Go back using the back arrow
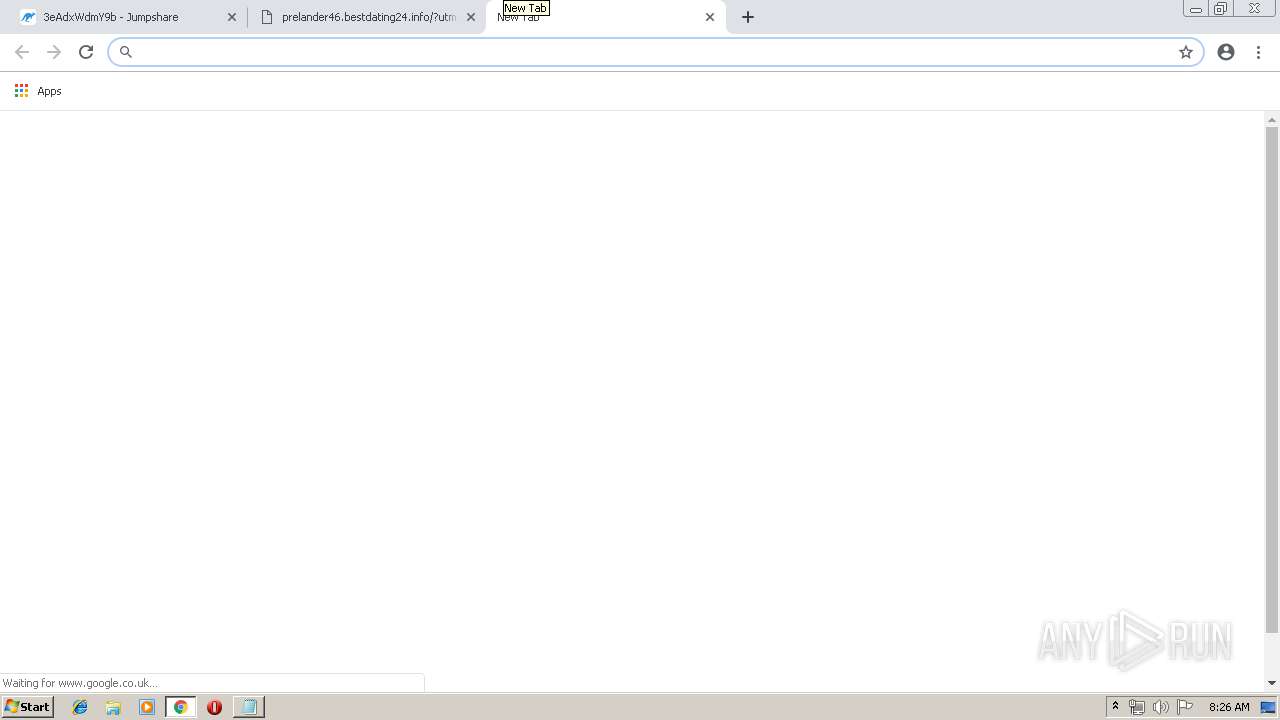This screenshot has height=720, width=1280. (x=22, y=52)
